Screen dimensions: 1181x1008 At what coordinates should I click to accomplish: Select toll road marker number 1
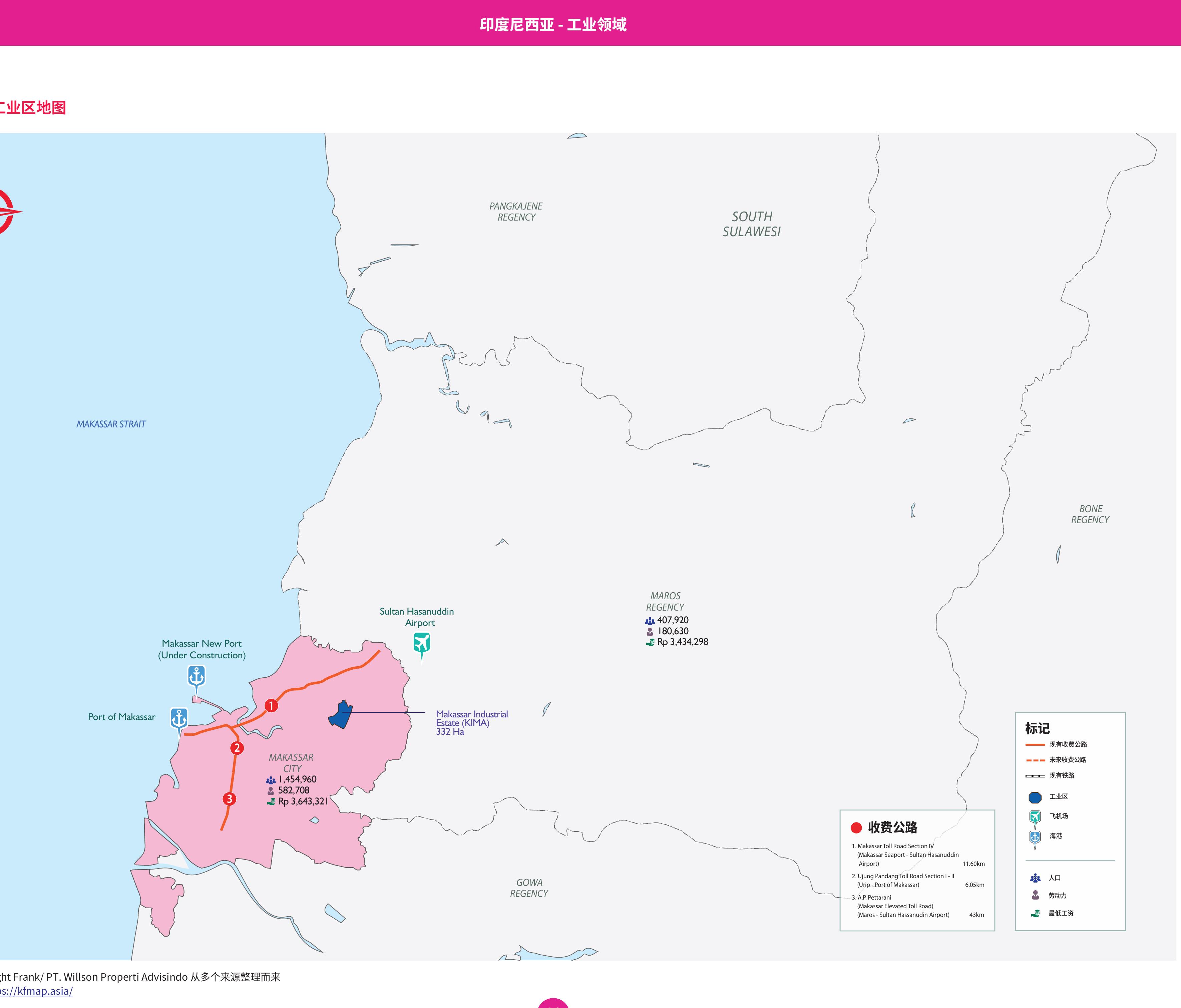click(271, 706)
